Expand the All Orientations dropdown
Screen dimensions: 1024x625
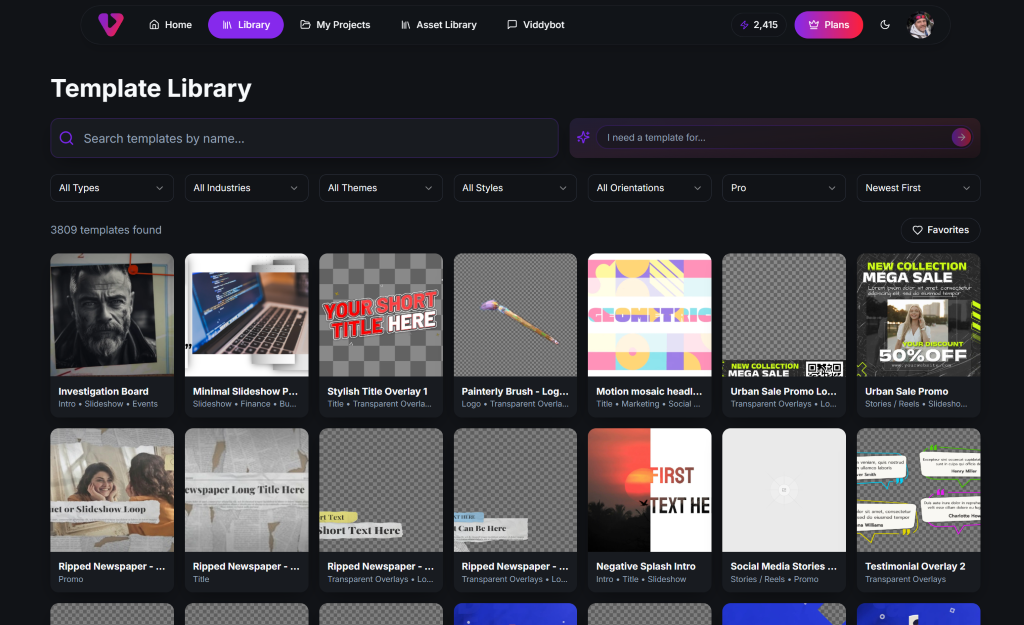coord(649,188)
